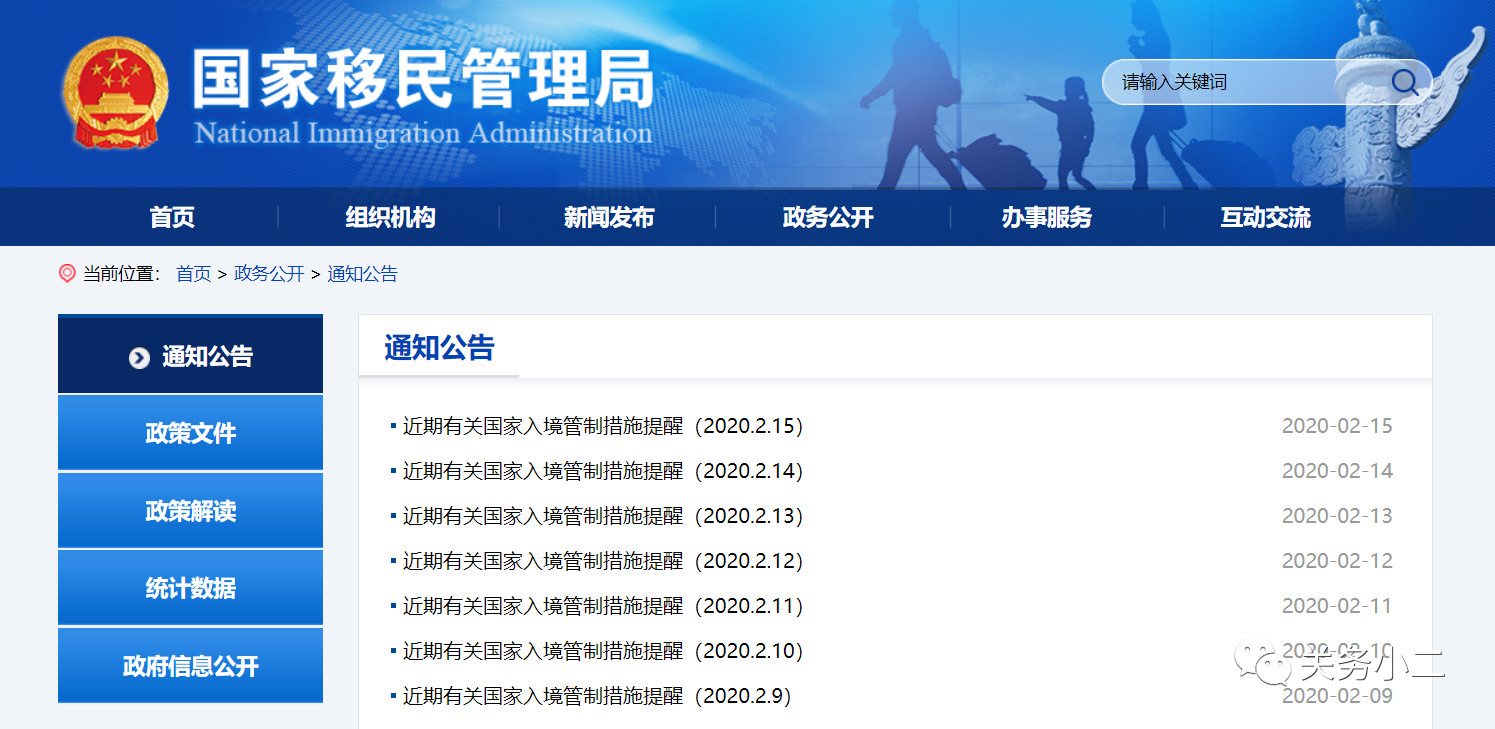Click the national emblem logo
Viewport: 1495px width, 729px height.
click(116, 93)
